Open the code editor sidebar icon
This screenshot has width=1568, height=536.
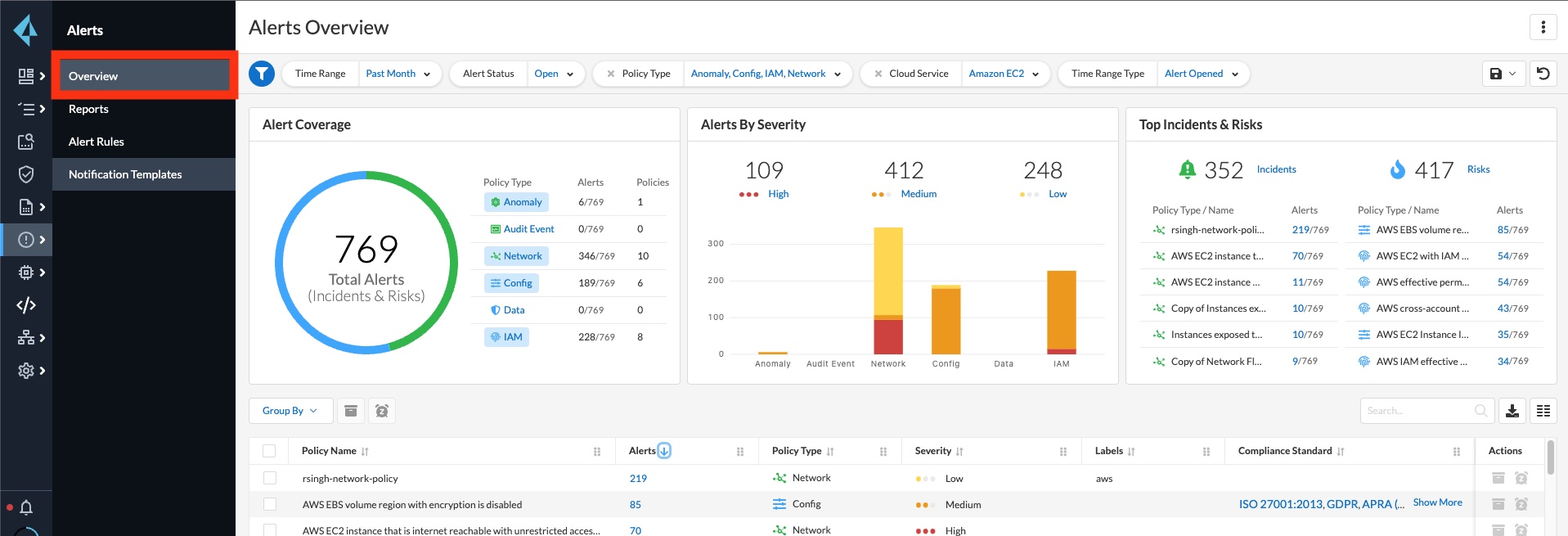click(26, 305)
